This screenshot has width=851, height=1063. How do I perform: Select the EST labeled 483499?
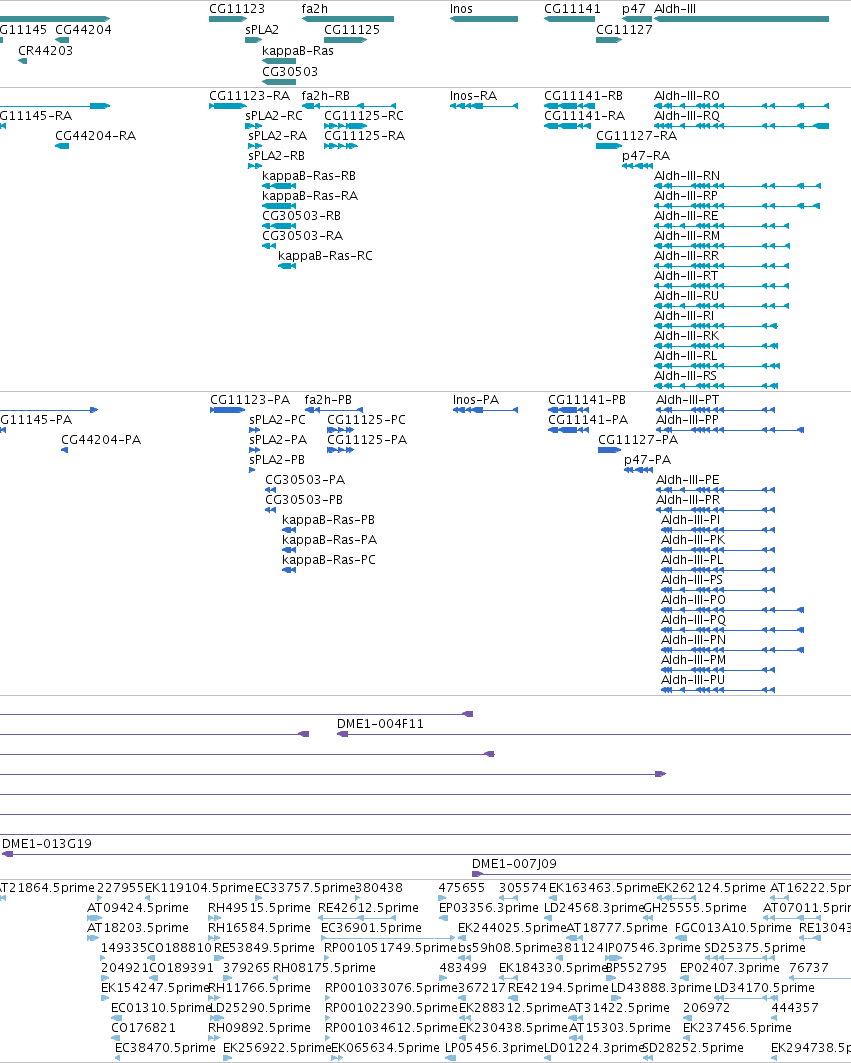(463, 968)
